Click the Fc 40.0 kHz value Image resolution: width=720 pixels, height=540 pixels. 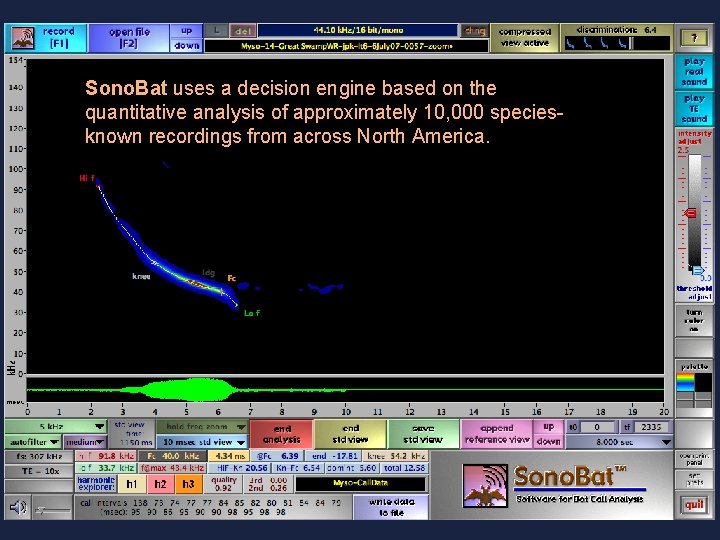pyautogui.click(x=172, y=456)
